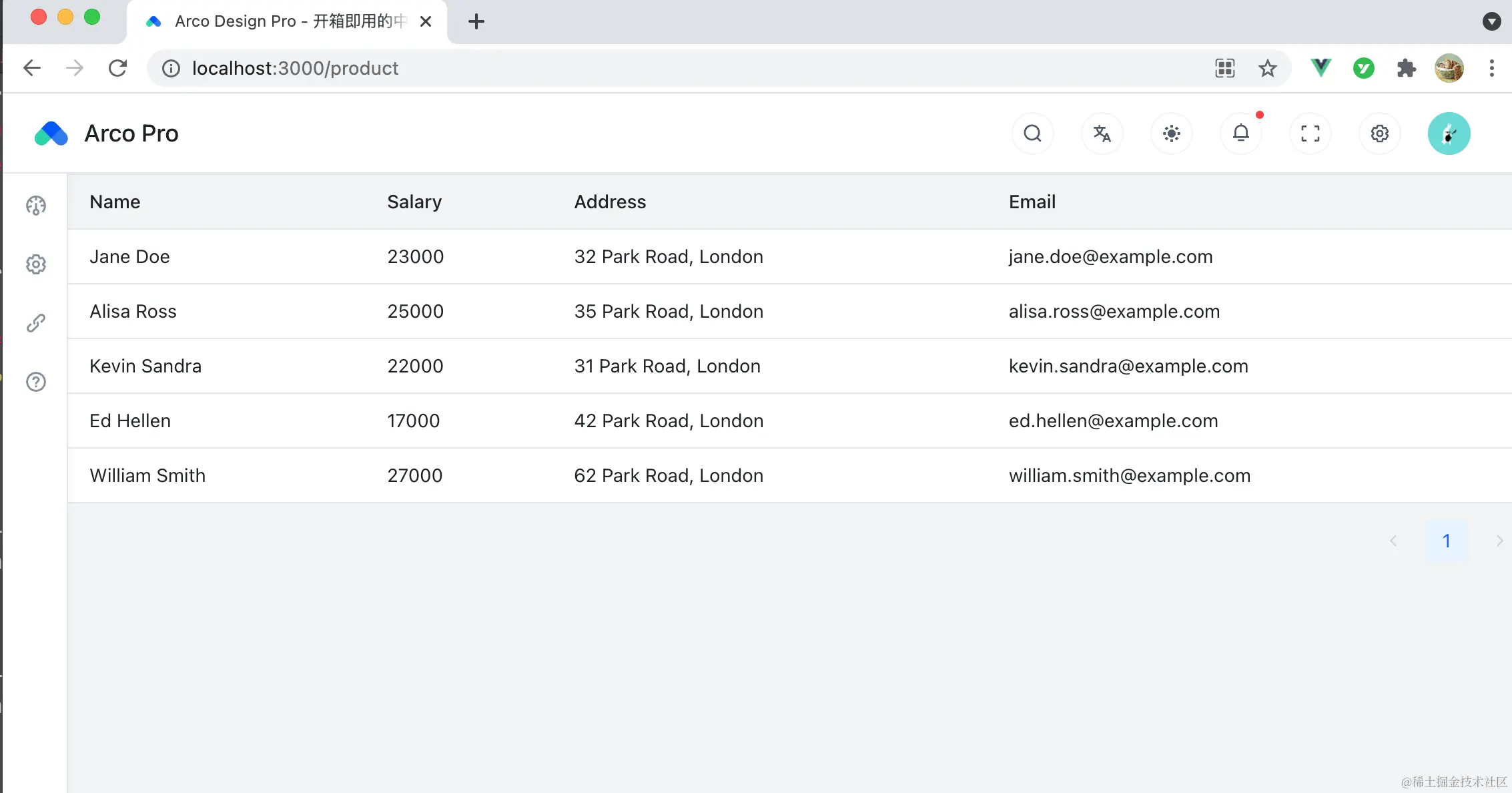Open the language translation switcher
This screenshot has width=1512, height=793.
point(1102,134)
